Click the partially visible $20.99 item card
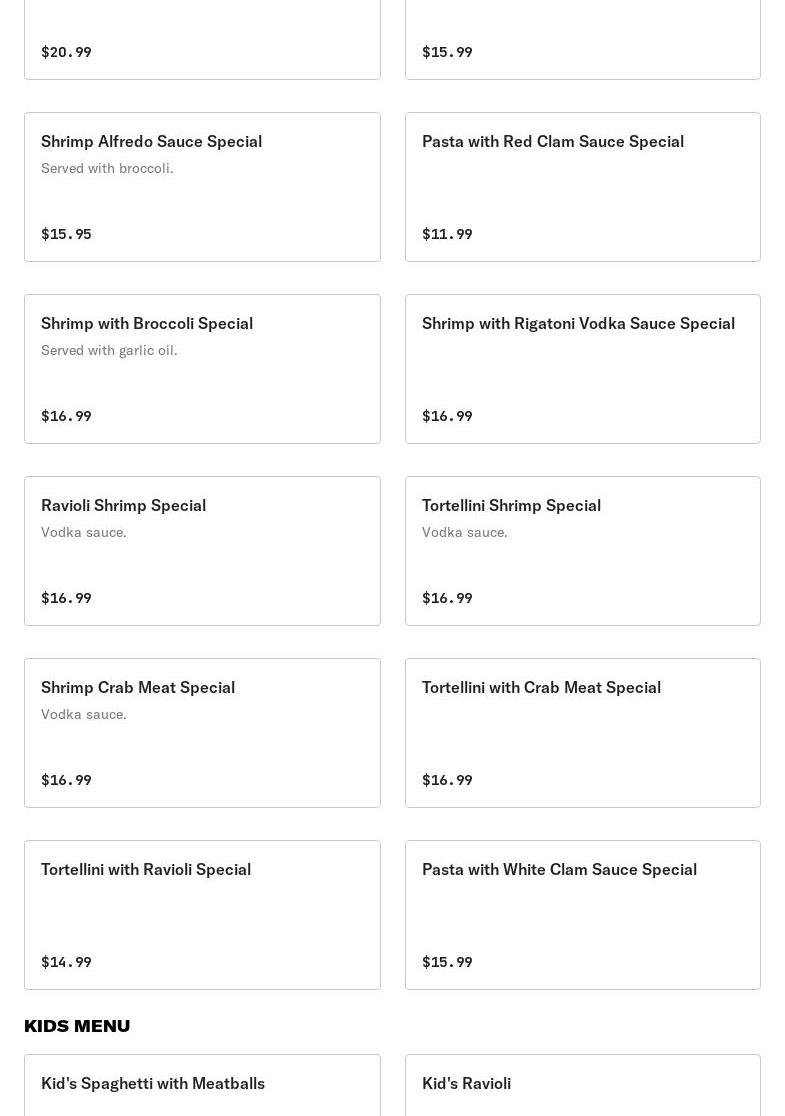Screen dimensions: 785x1116 coord(202,40)
